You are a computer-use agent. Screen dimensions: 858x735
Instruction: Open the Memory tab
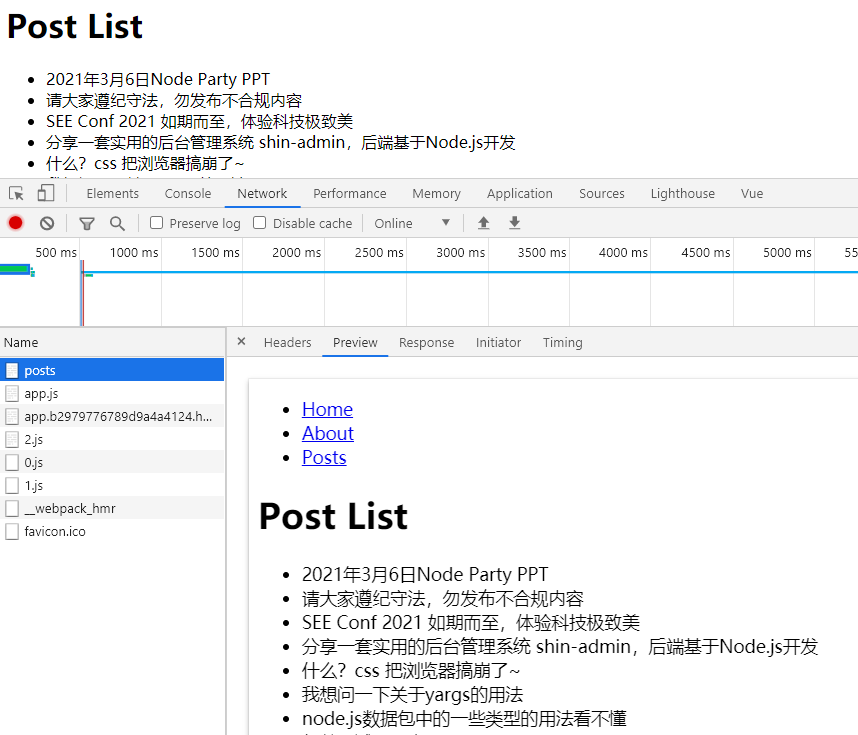coord(437,194)
